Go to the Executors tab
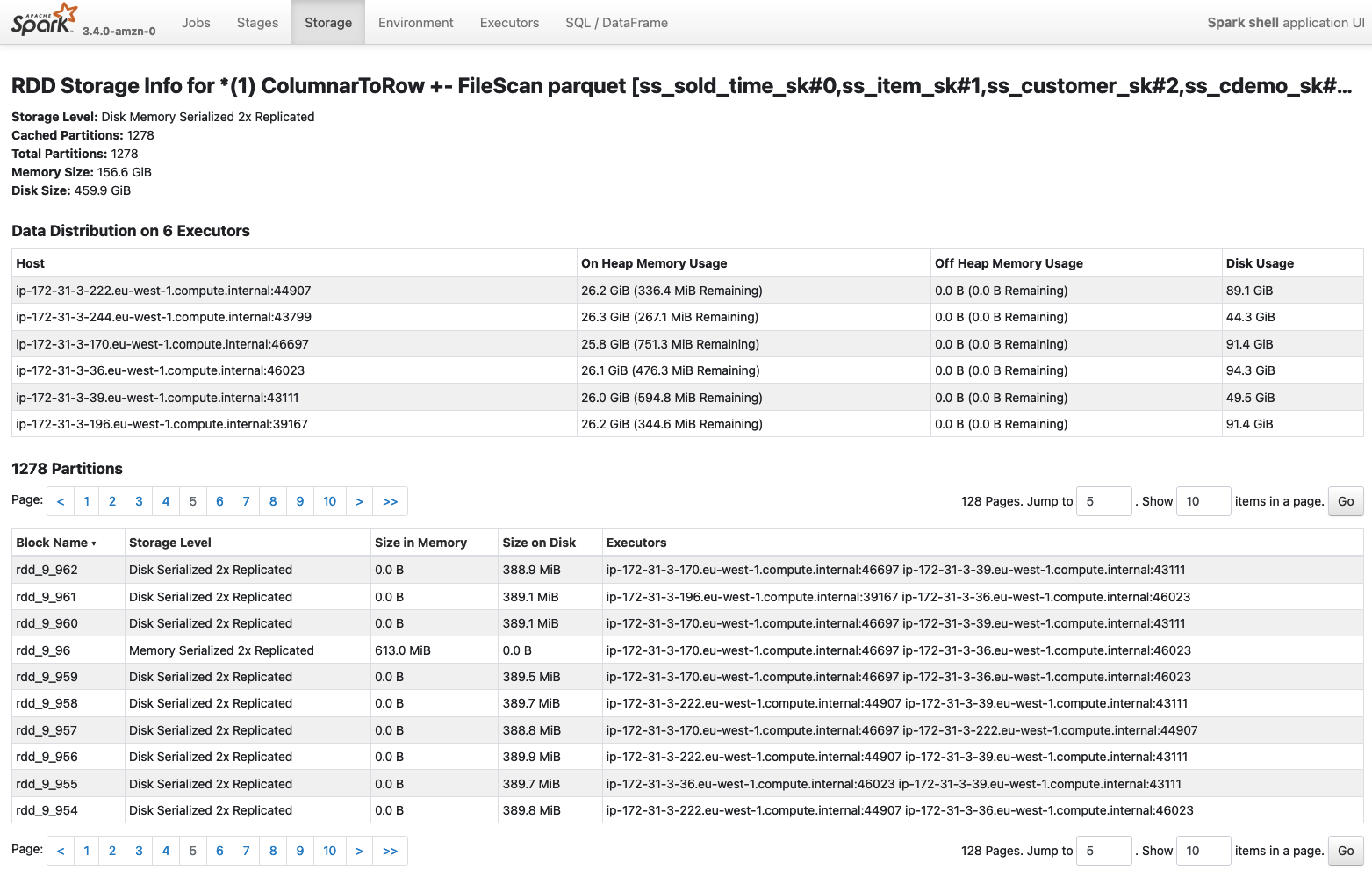The height and width of the screenshot is (884, 1372). tap(509, 23)
